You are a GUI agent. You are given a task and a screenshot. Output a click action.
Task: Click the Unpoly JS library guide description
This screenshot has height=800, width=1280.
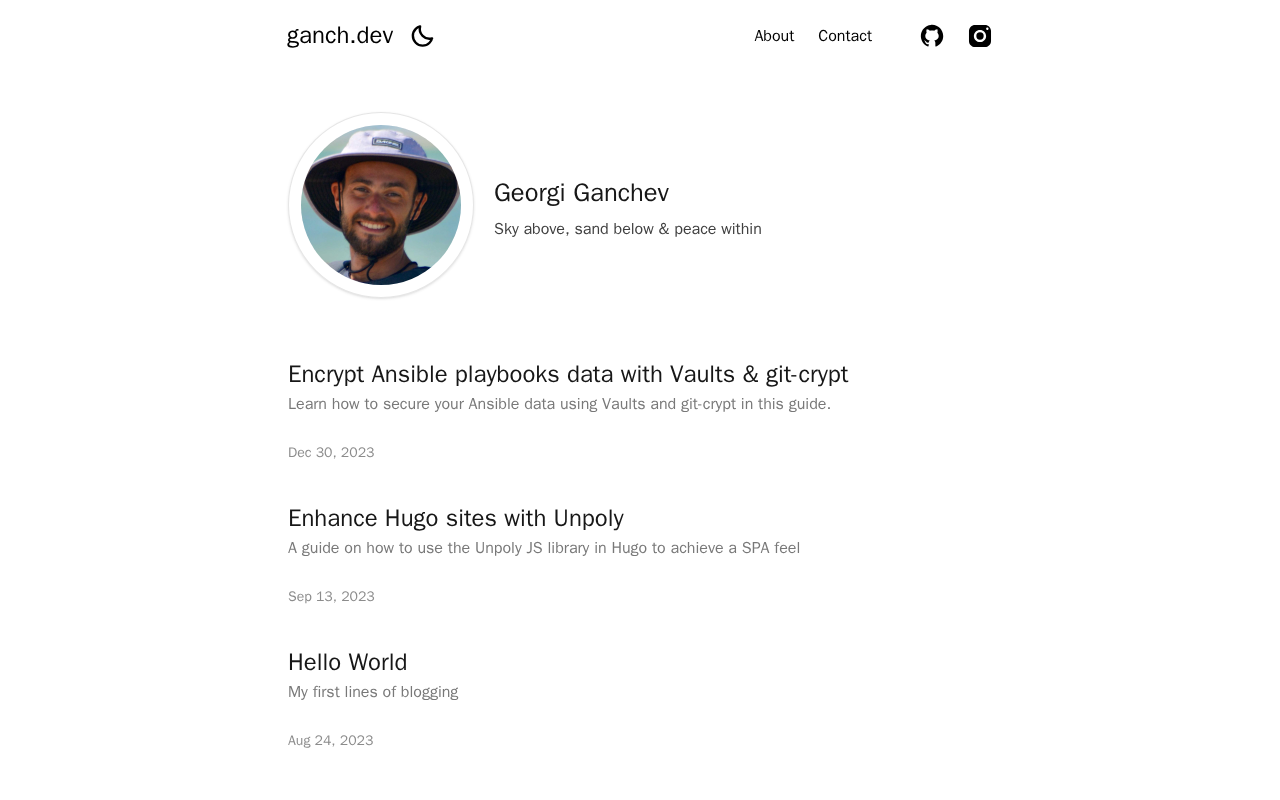click(544, 548)
